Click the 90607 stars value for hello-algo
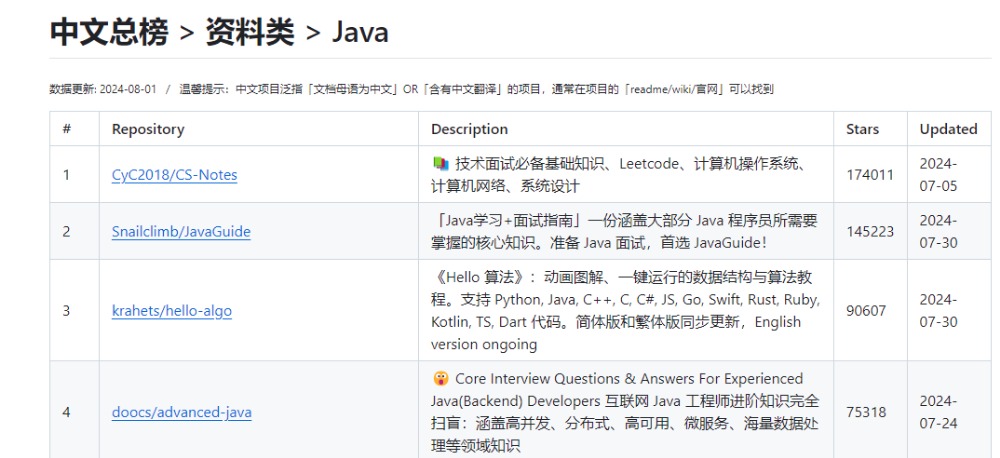The width and height of the screenshot is (1000, 458). click(x=866, y=310)
